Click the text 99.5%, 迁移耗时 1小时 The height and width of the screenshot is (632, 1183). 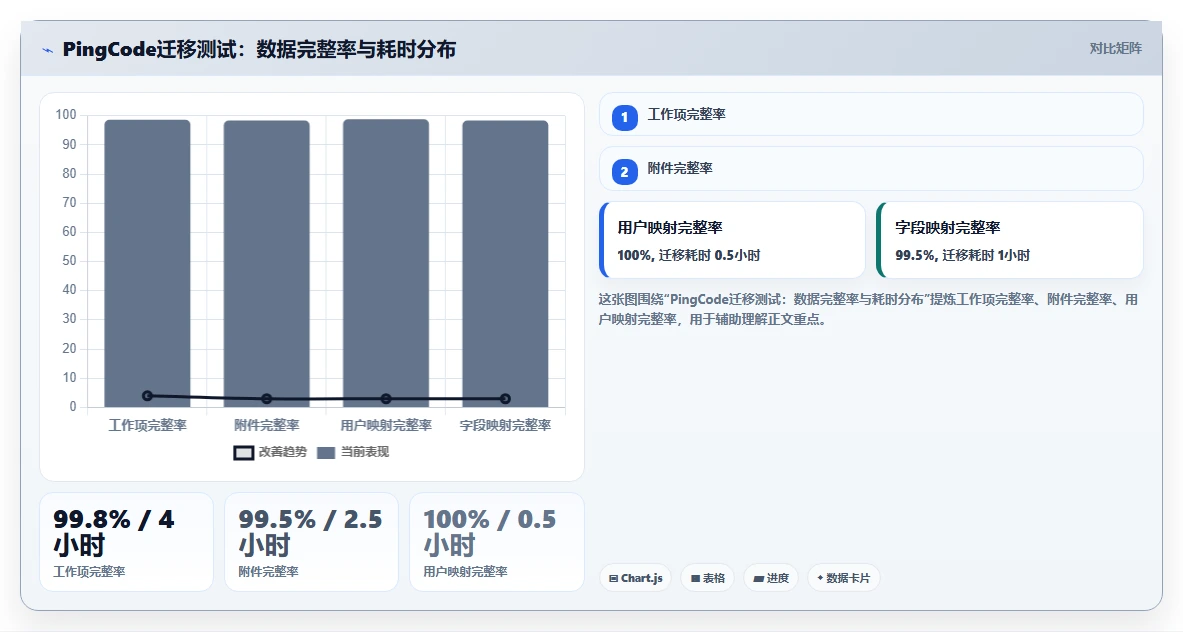(962, 255)
